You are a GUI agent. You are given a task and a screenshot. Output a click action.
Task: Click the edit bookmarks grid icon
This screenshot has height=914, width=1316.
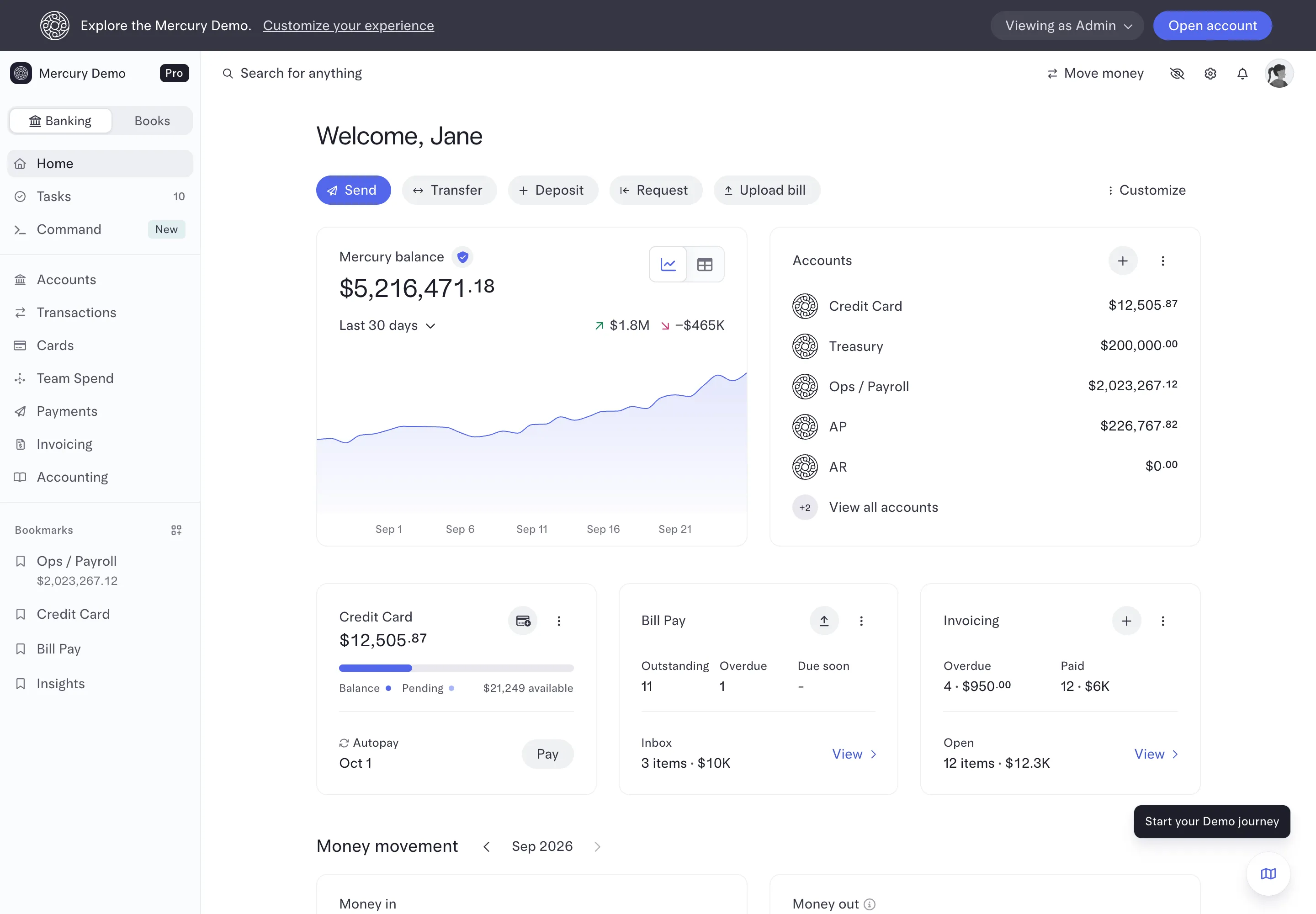coord(176,530)
